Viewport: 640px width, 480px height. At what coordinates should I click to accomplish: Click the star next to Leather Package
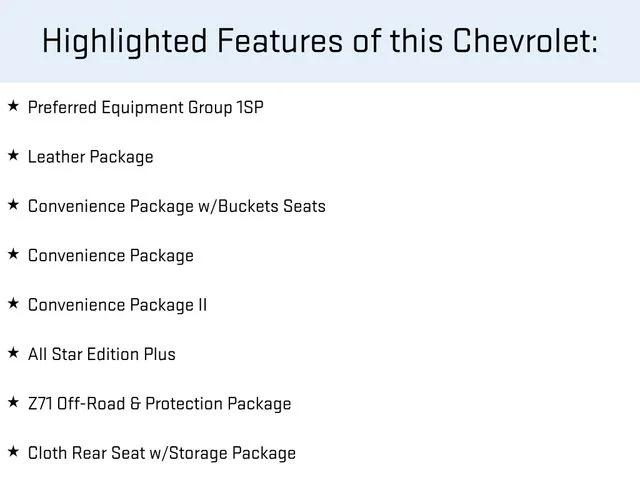tap(13, 156)
